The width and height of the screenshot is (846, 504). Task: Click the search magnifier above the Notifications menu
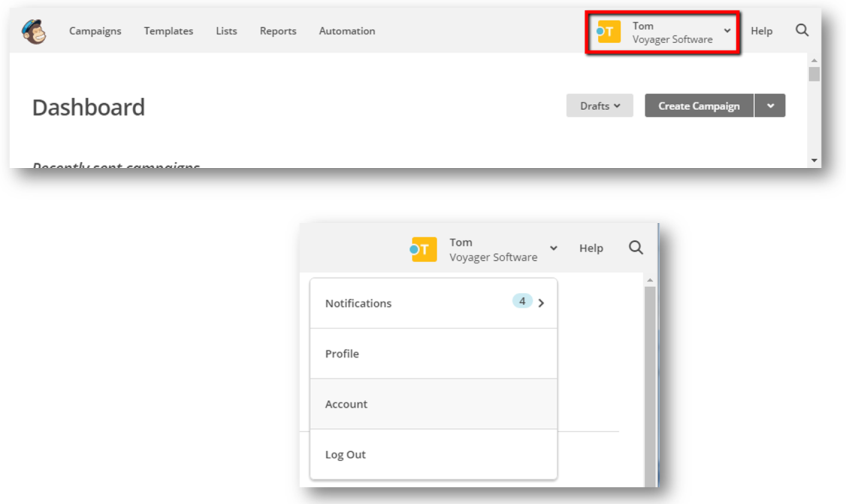[636, 248]
